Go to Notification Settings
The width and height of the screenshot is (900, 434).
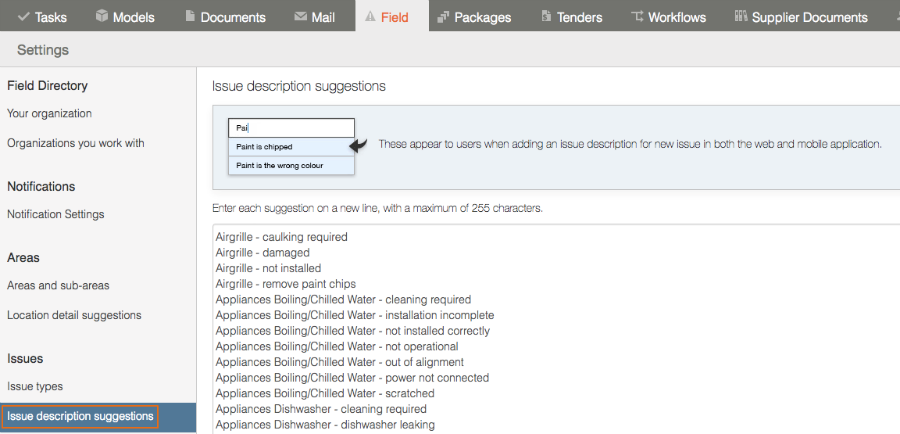coord(56,214)
